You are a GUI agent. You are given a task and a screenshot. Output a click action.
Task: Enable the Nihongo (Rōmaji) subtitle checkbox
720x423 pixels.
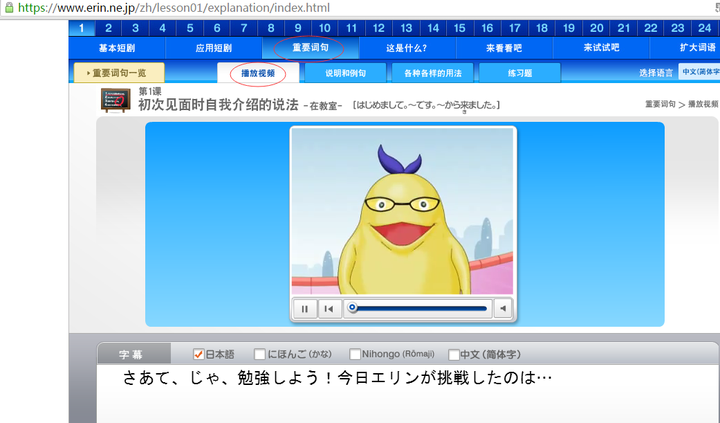354,354
